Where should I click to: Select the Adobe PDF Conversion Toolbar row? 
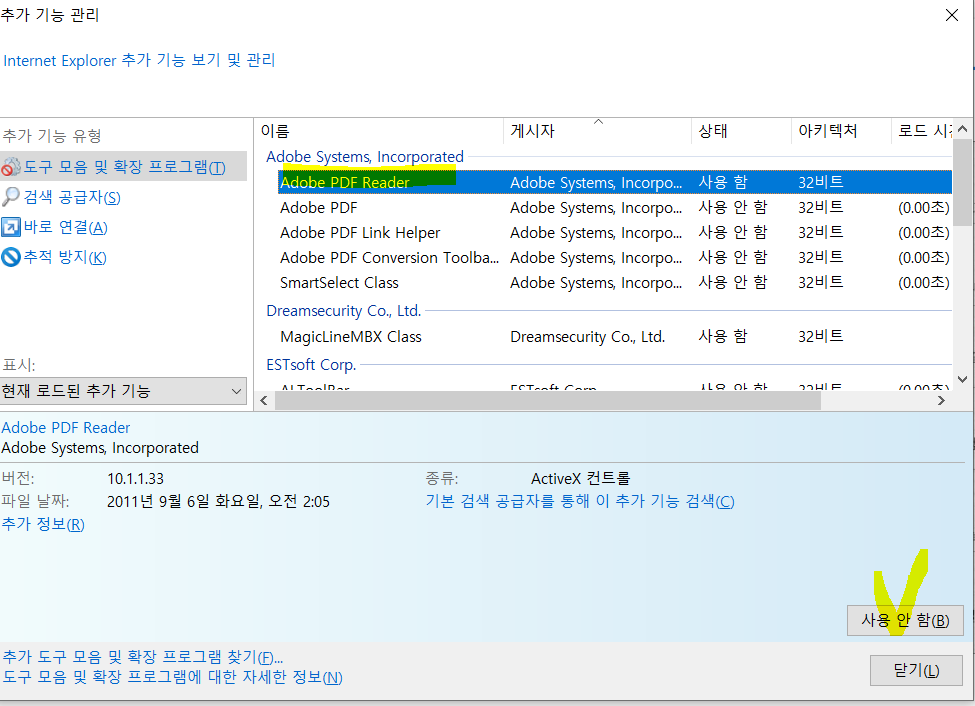pyautogui.click(x=614, y=258)
